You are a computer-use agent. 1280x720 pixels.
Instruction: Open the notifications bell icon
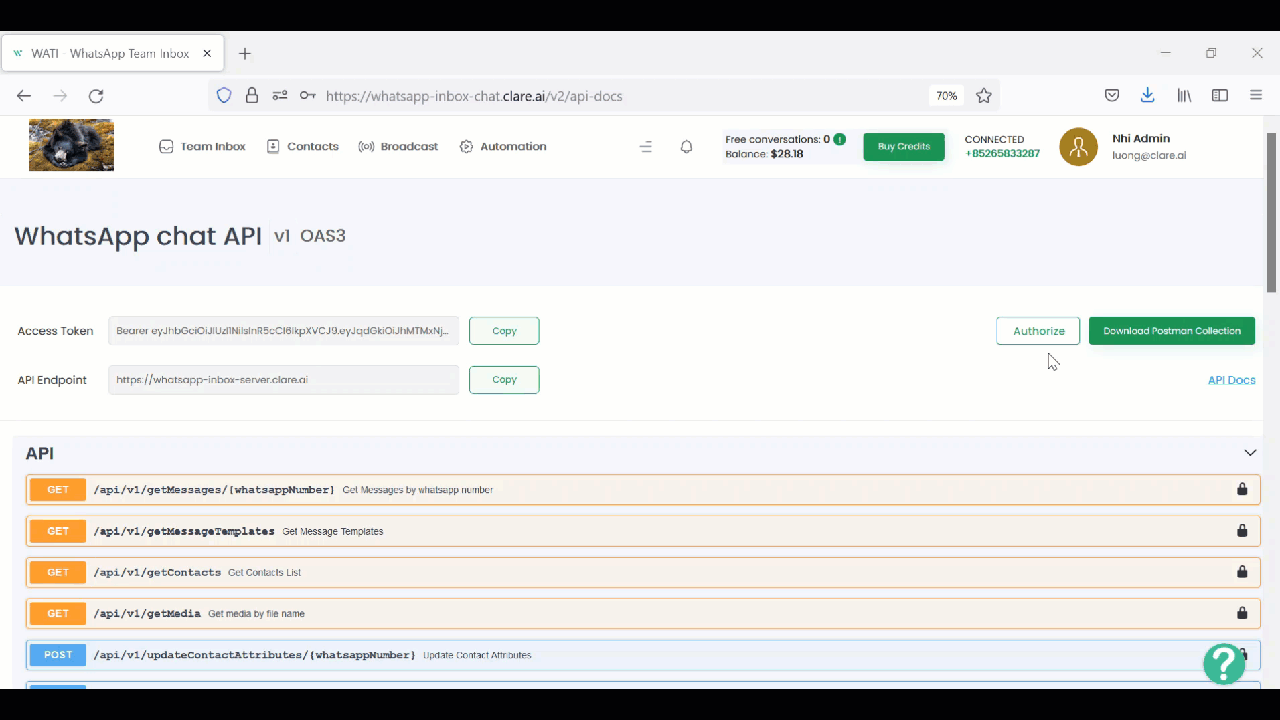tap(686, 146)
